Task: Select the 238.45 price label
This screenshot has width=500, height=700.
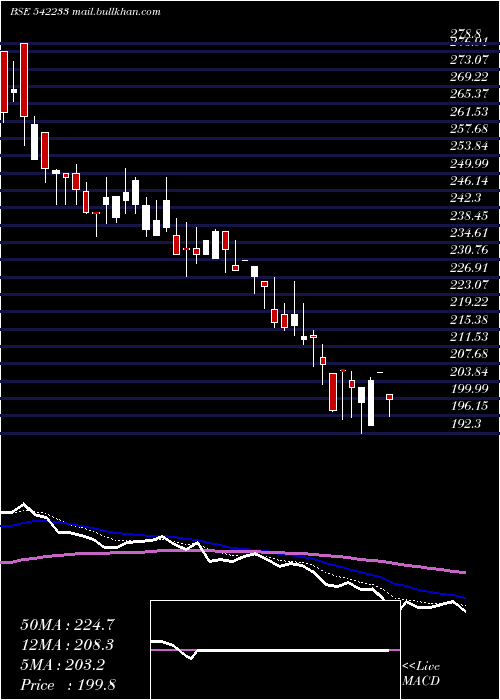Action: pyautogui.click(x=469, y=215)
